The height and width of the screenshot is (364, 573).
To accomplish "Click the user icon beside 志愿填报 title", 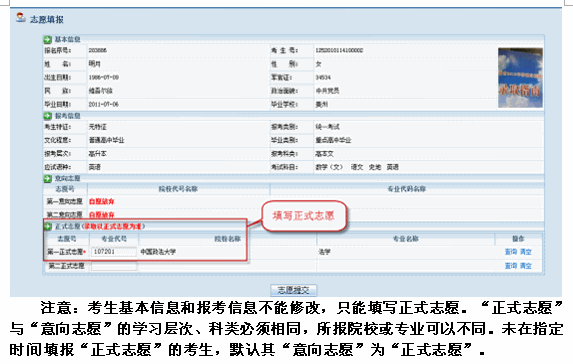I will [20, 17].
